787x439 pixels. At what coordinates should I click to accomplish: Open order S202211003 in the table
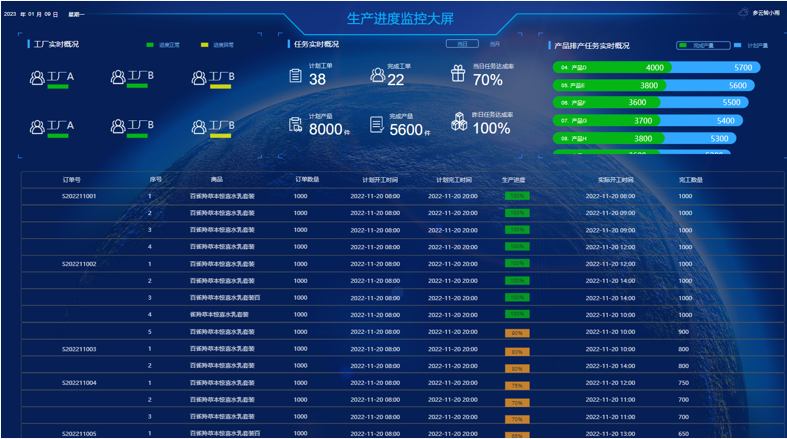[x=79, y=349]
